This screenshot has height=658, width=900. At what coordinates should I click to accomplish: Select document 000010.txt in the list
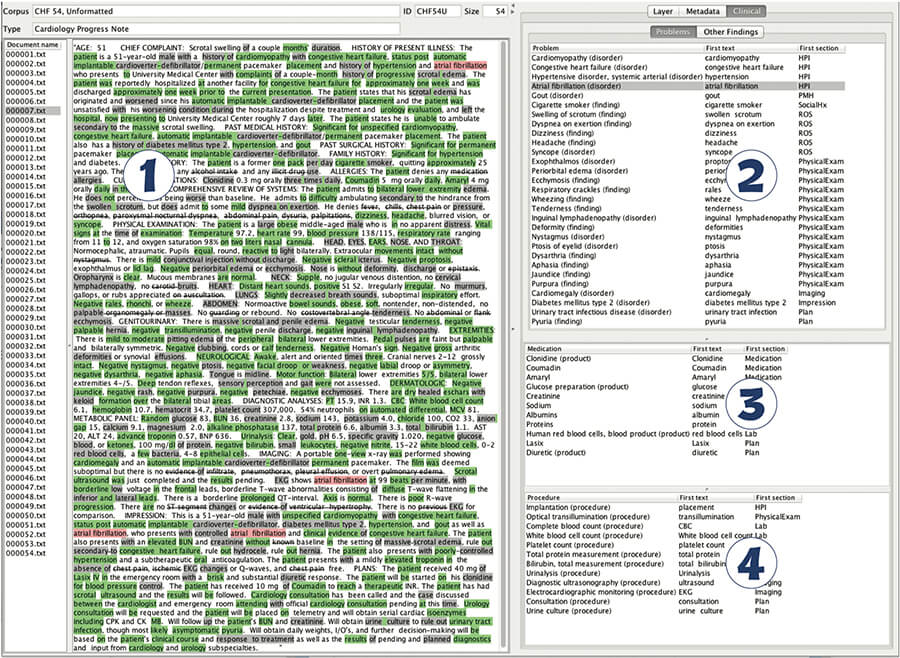point(33,139)
